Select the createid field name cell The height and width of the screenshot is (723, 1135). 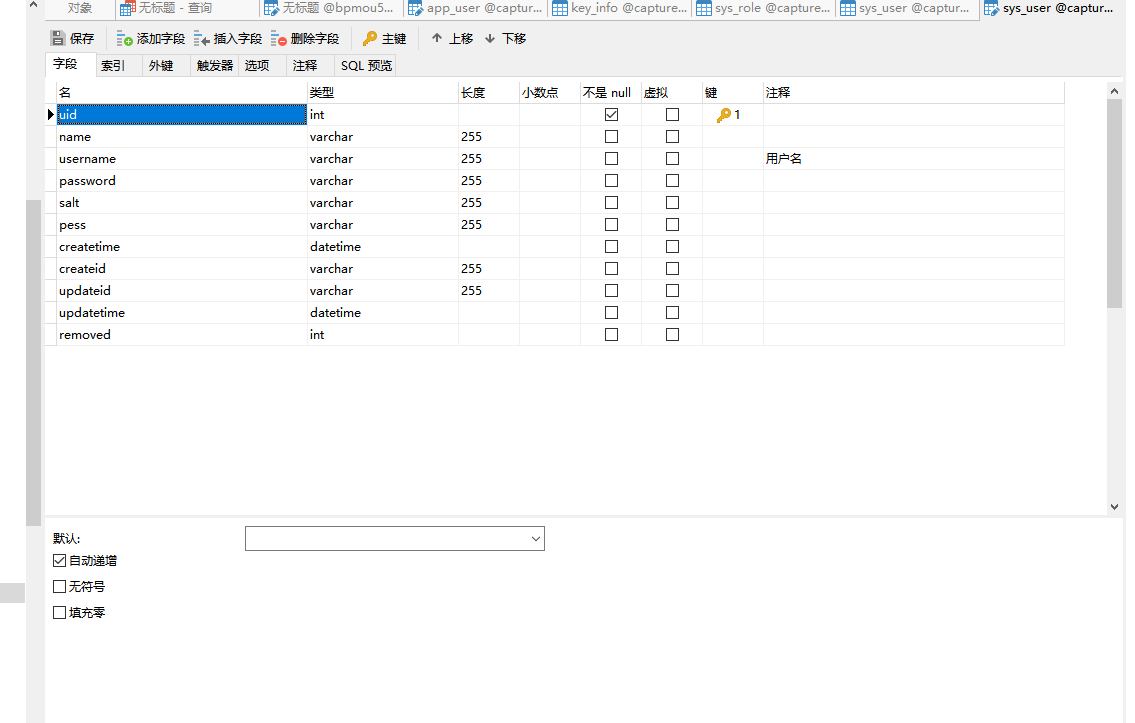tap(182, 269)
